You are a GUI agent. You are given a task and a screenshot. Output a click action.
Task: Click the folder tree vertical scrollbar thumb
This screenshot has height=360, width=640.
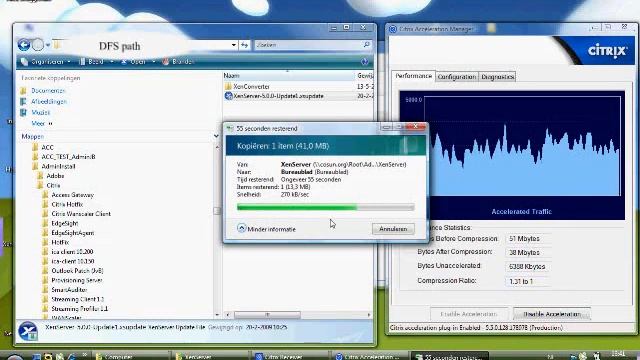click(217, 211)
